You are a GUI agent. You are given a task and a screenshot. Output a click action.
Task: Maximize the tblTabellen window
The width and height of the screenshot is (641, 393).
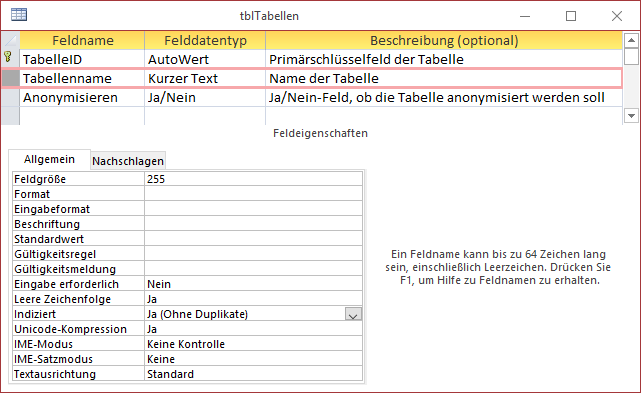tap(571, 16)
